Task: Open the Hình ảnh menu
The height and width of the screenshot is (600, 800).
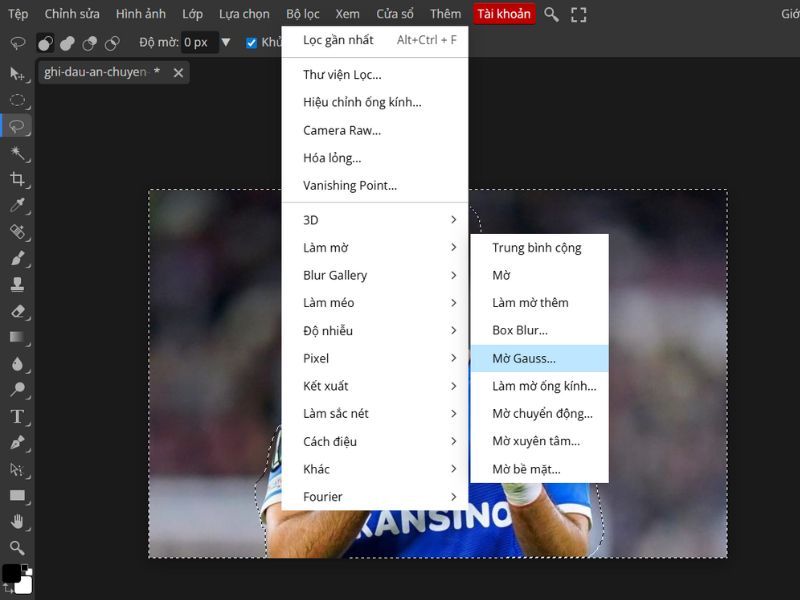Action: coord(141,14)
